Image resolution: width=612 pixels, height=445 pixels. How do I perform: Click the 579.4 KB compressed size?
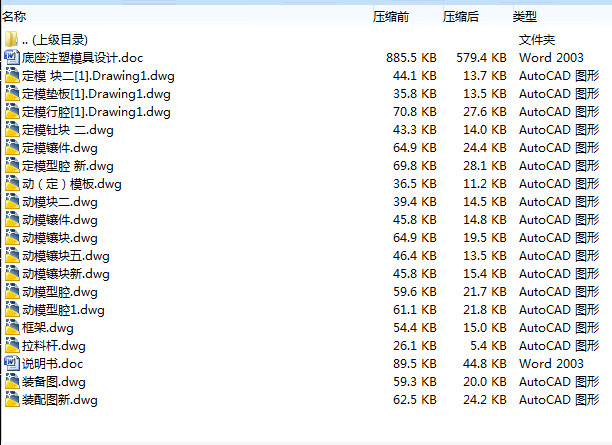481,58
